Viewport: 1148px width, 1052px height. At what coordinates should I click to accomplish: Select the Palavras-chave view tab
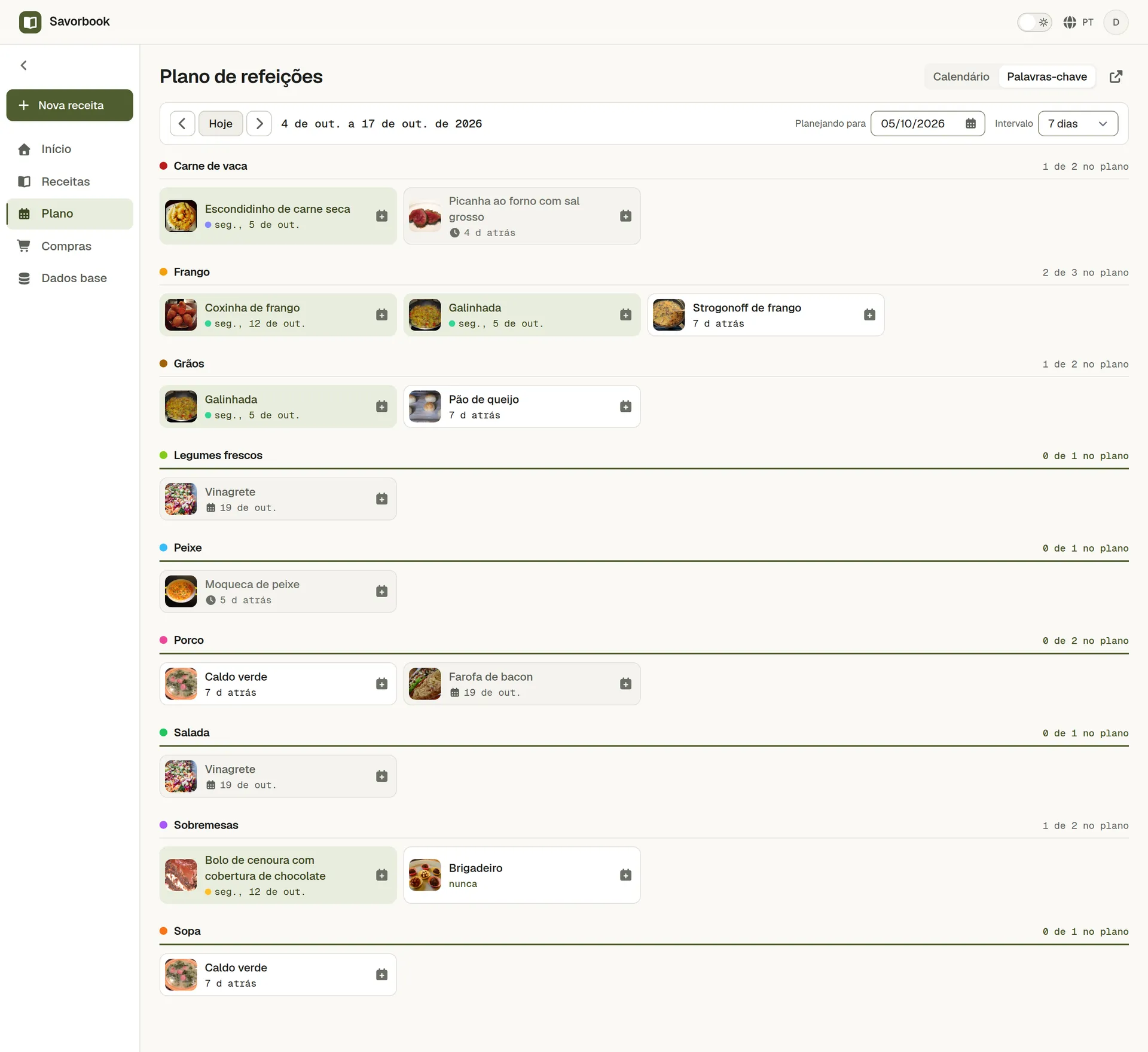[x=1046, y=77]
